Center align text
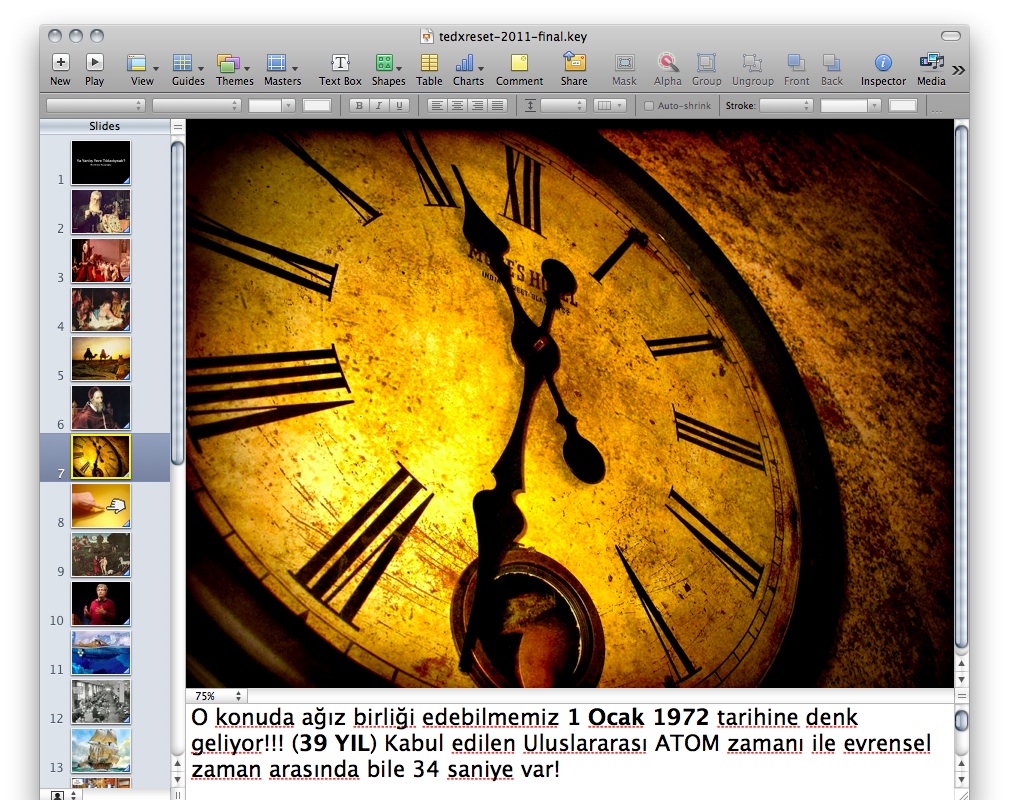This screenshot has width=1009, height=800. (457, 106)
